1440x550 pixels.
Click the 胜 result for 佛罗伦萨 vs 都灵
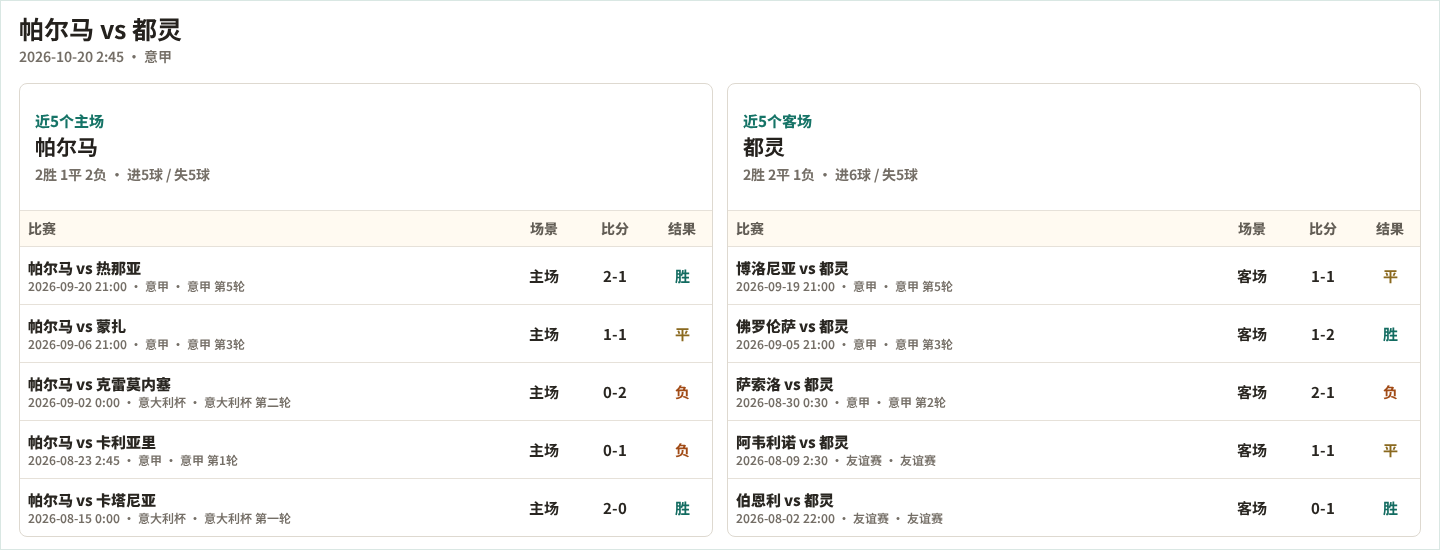pos(1390,334)
